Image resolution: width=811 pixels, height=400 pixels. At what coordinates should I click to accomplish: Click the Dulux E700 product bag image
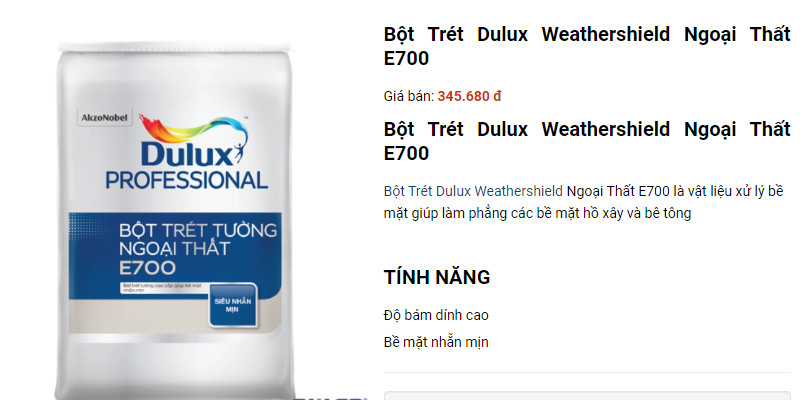[x=176, y=220]
